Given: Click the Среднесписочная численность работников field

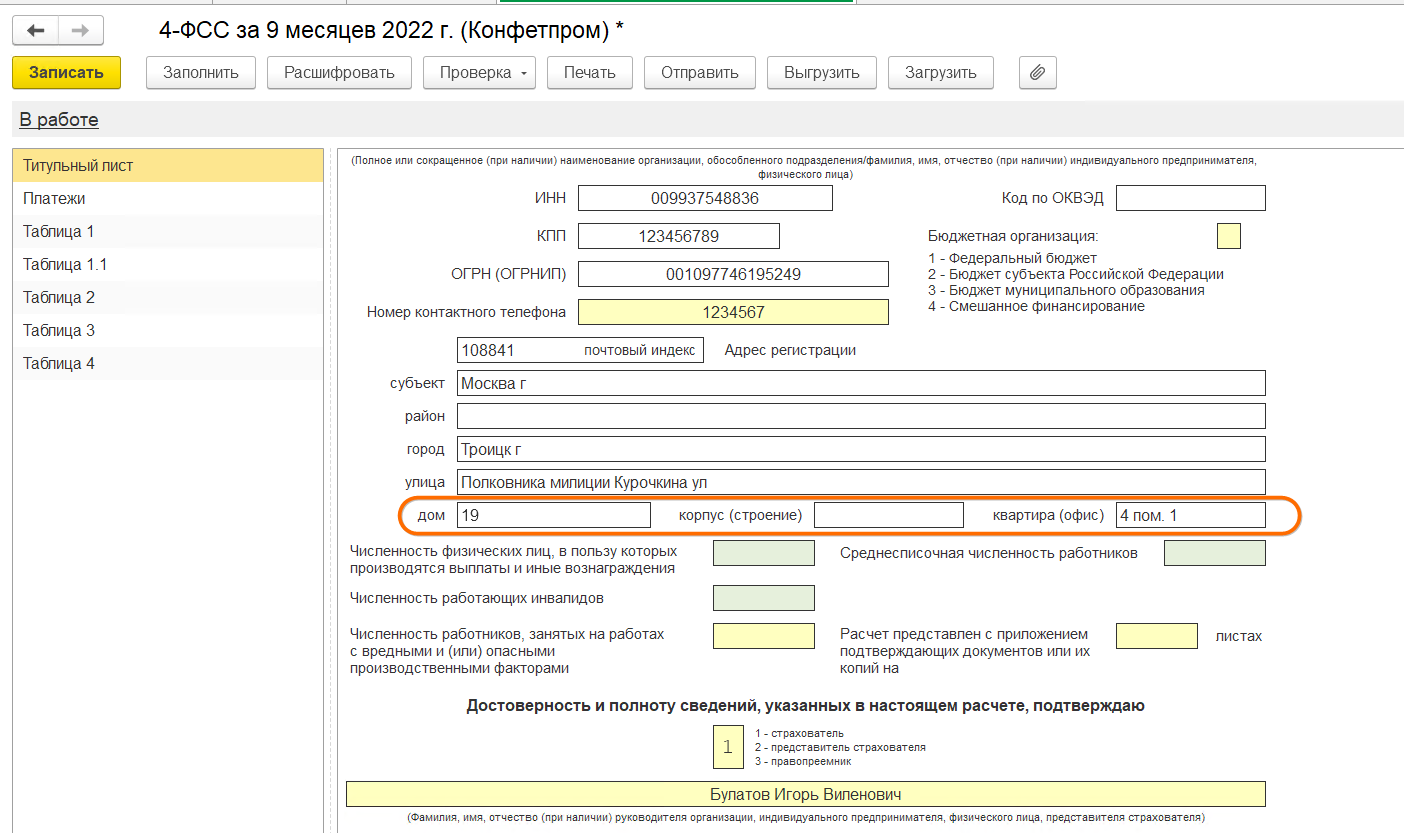Looking at the screenshot, I should 1215,553.
